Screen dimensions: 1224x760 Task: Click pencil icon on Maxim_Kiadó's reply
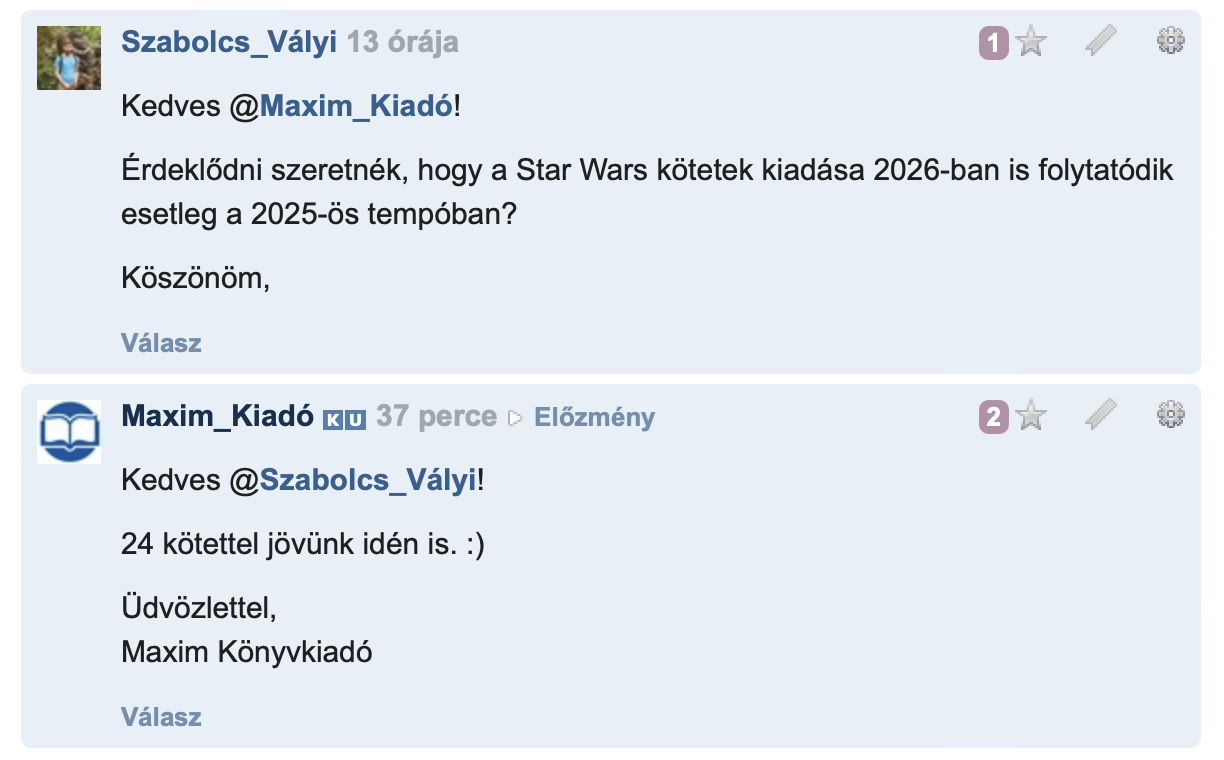pyautogui.click(x=1100, y=415)
